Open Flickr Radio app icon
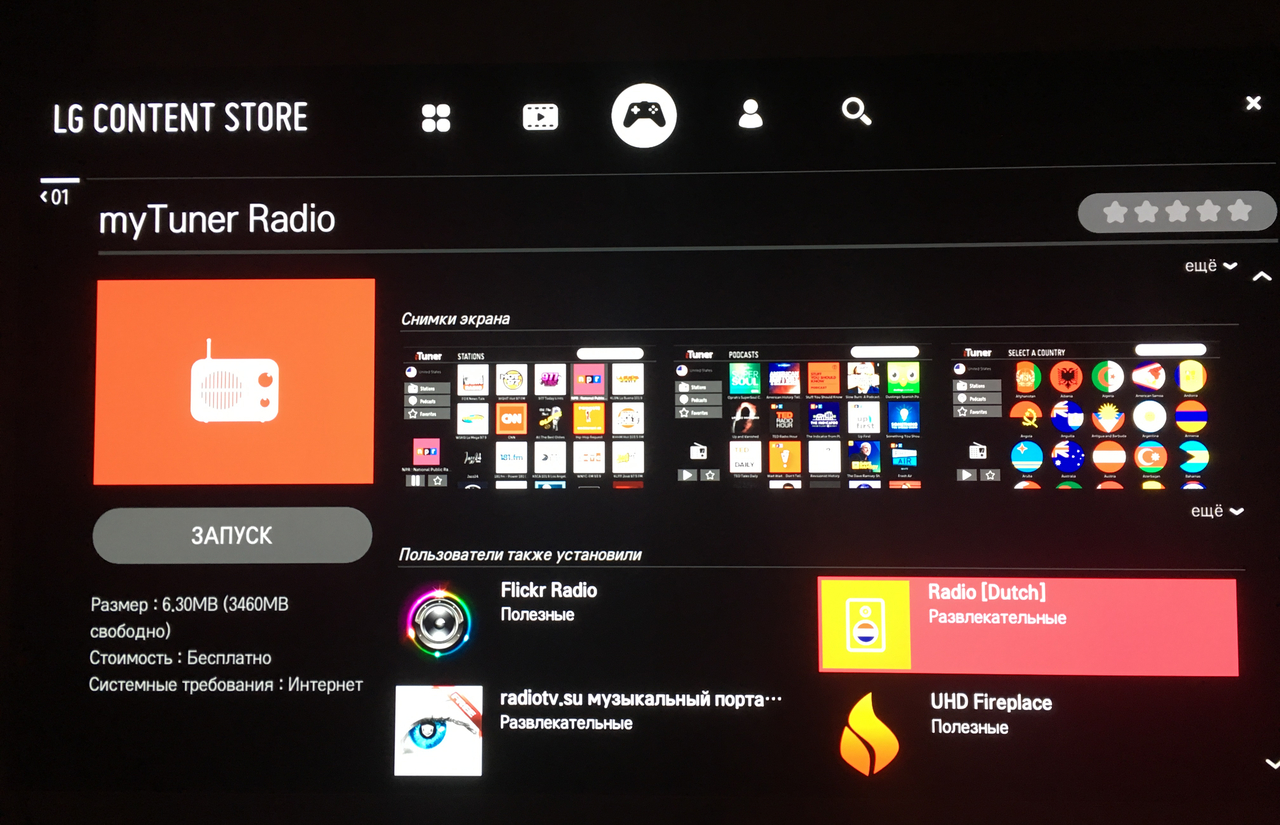The width and height of the screenshot is (1280, 825). [438, 622]
